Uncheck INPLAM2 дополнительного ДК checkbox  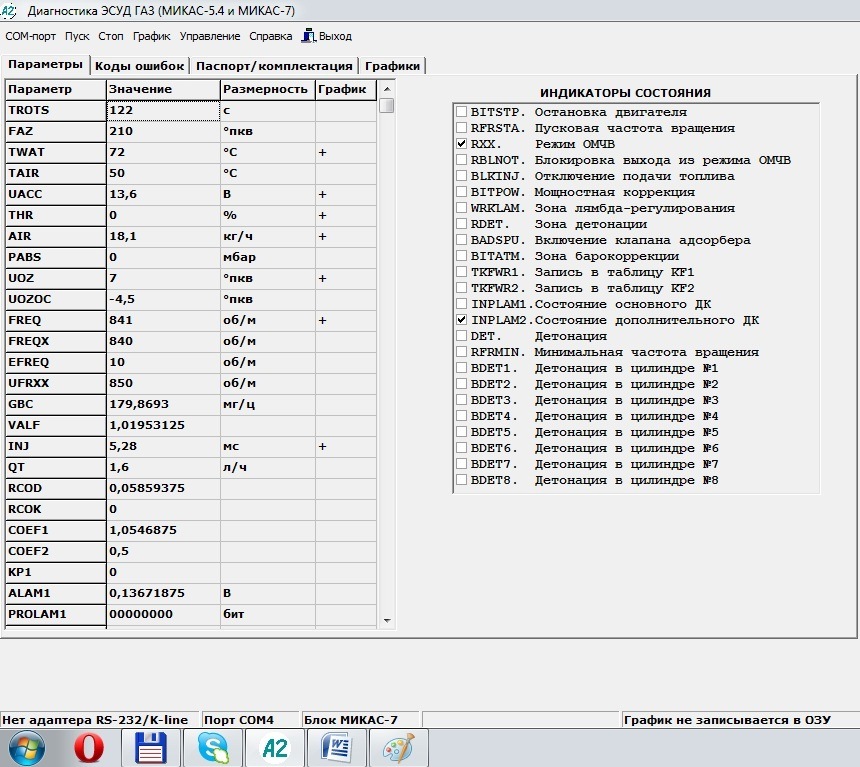[x=462, y=320]
